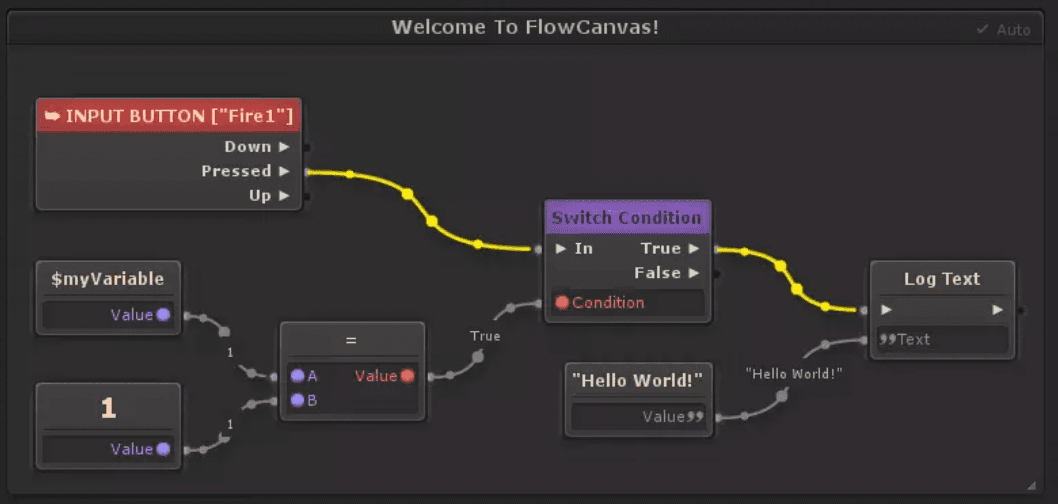The width and height of the screenshot is (1058, 504).
Task: Click the yellow wire from Pressed to In
Action: click(420, 206)
